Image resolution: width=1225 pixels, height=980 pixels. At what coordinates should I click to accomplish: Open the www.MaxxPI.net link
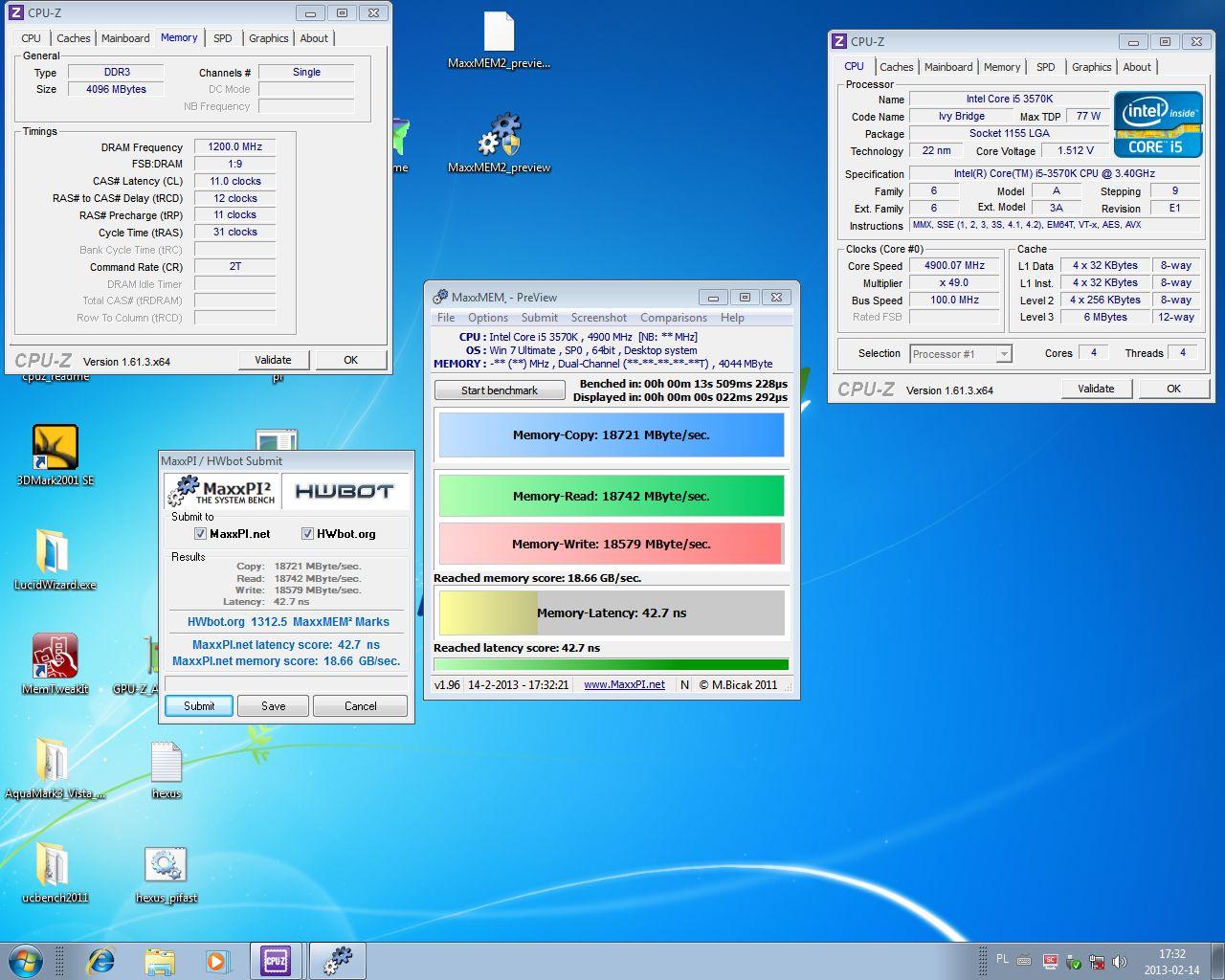pyautogui.click(x=624, y=684)
